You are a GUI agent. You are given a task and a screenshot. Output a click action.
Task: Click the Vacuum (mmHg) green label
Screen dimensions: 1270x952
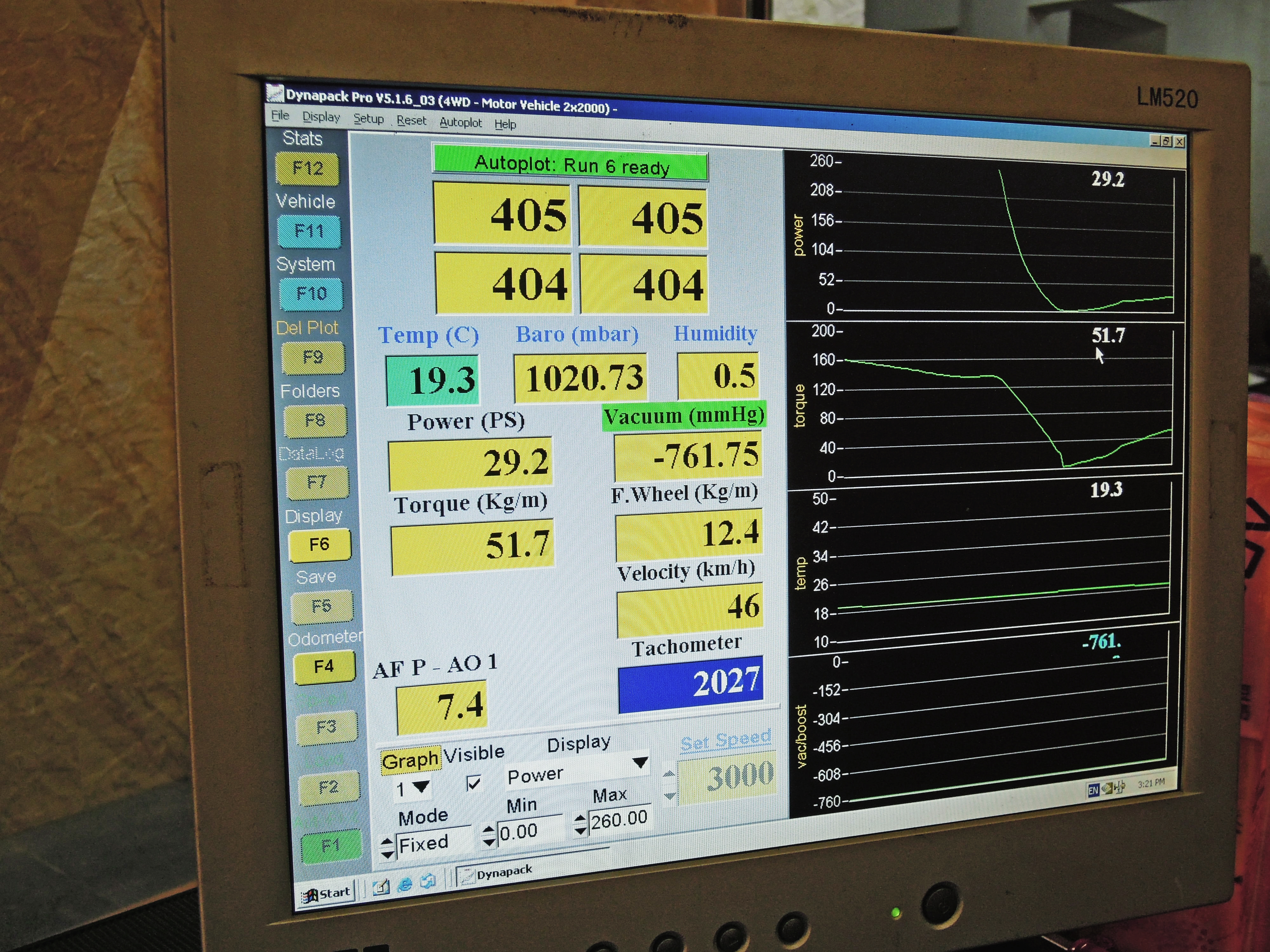tap(684, 415)
